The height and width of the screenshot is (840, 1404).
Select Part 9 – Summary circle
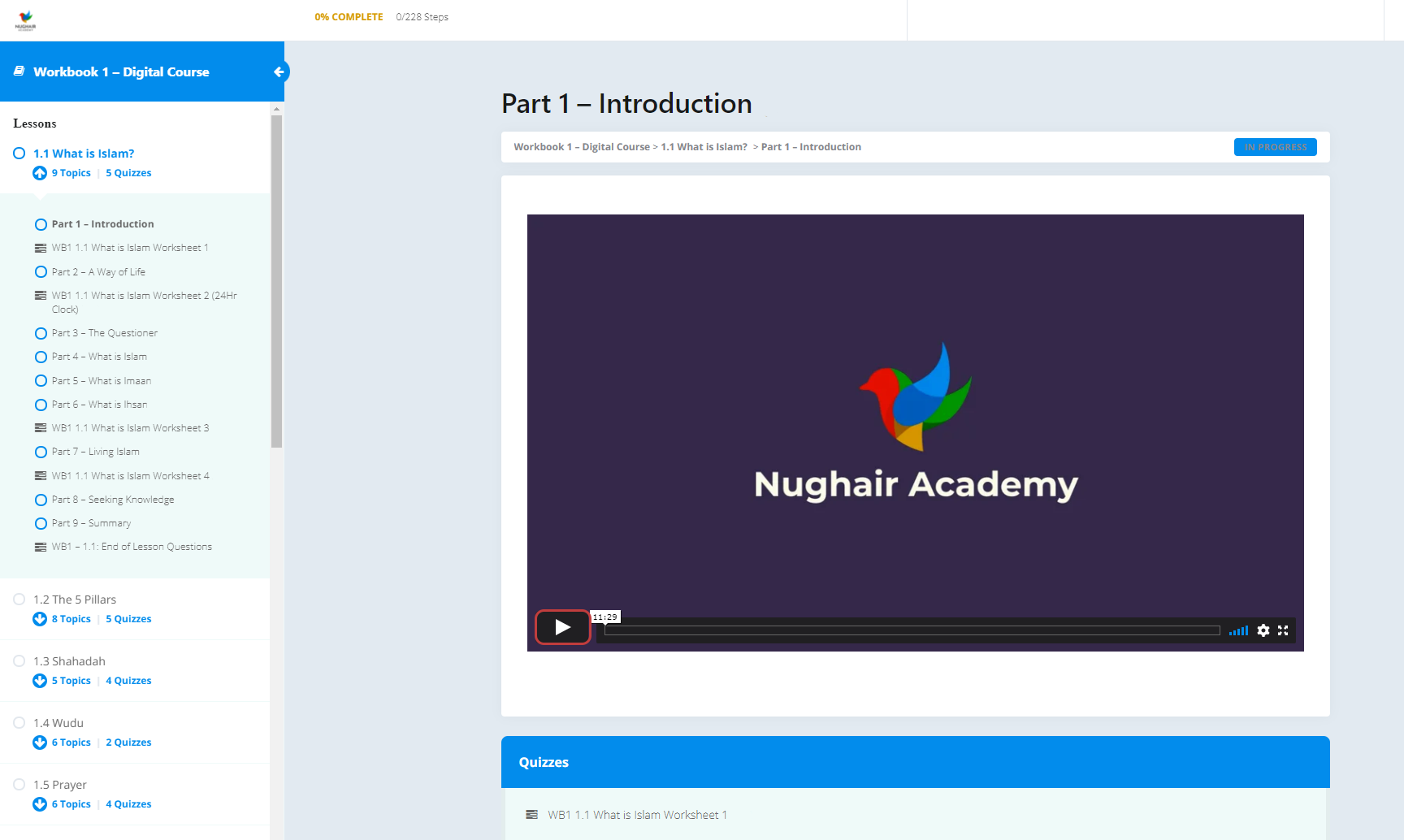pos(41,523)
